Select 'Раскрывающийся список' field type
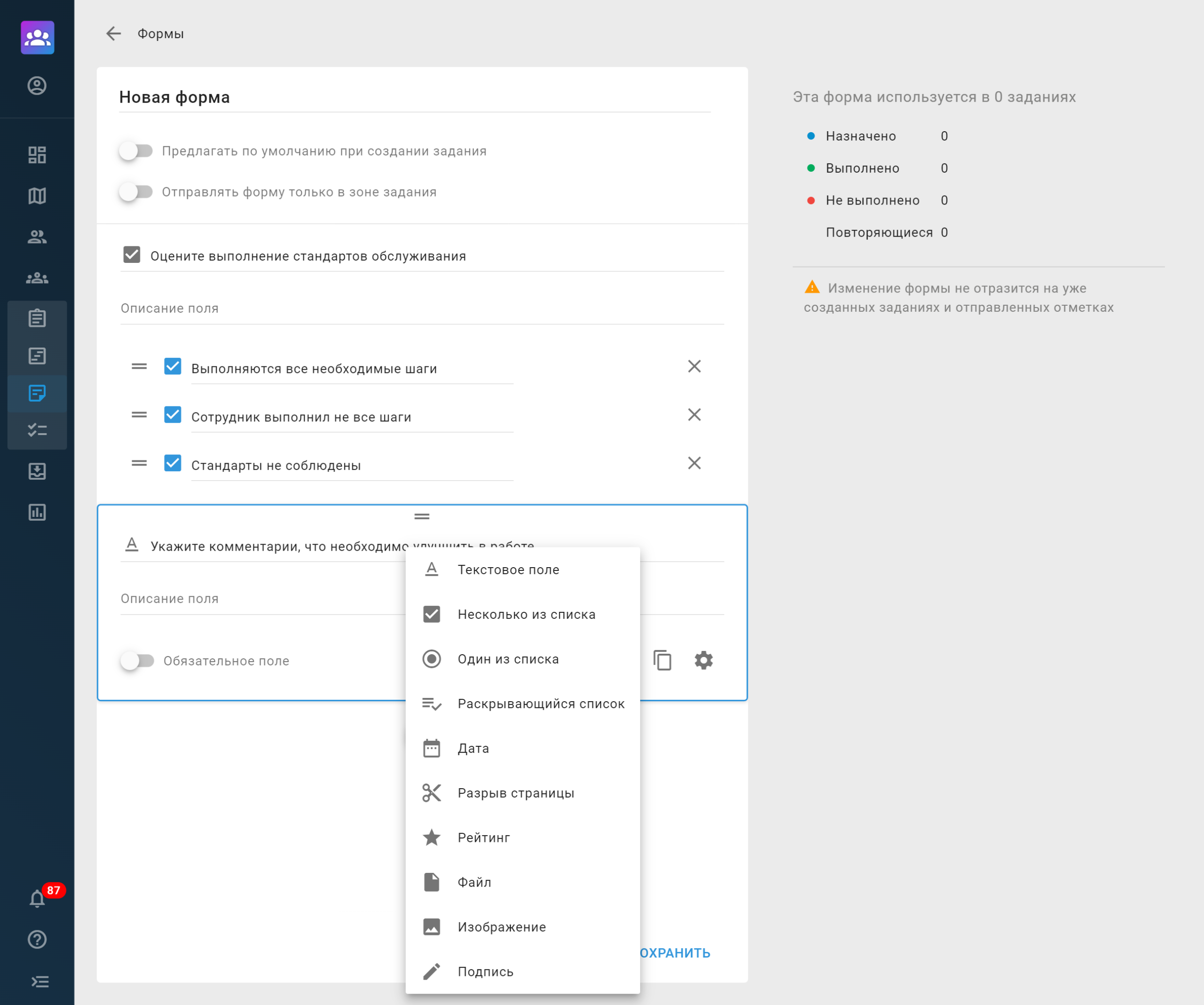The width and height of the screenshot is (1204, 1005). 523,704
